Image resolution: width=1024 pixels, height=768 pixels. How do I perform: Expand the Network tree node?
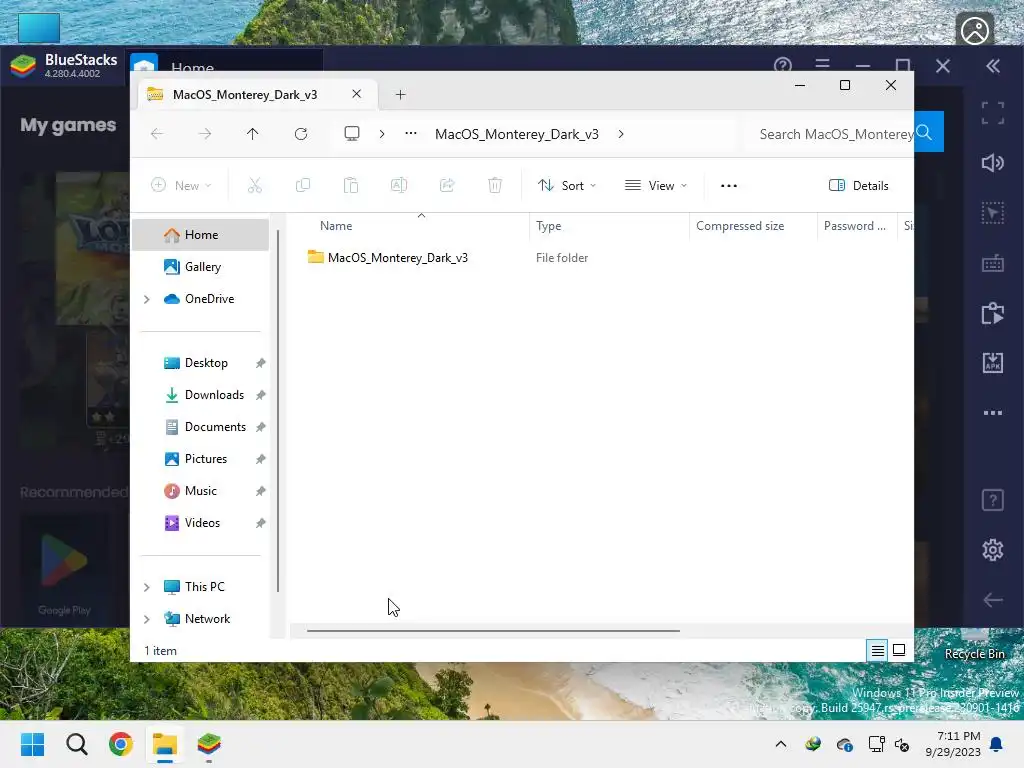[x=147, y=619]
